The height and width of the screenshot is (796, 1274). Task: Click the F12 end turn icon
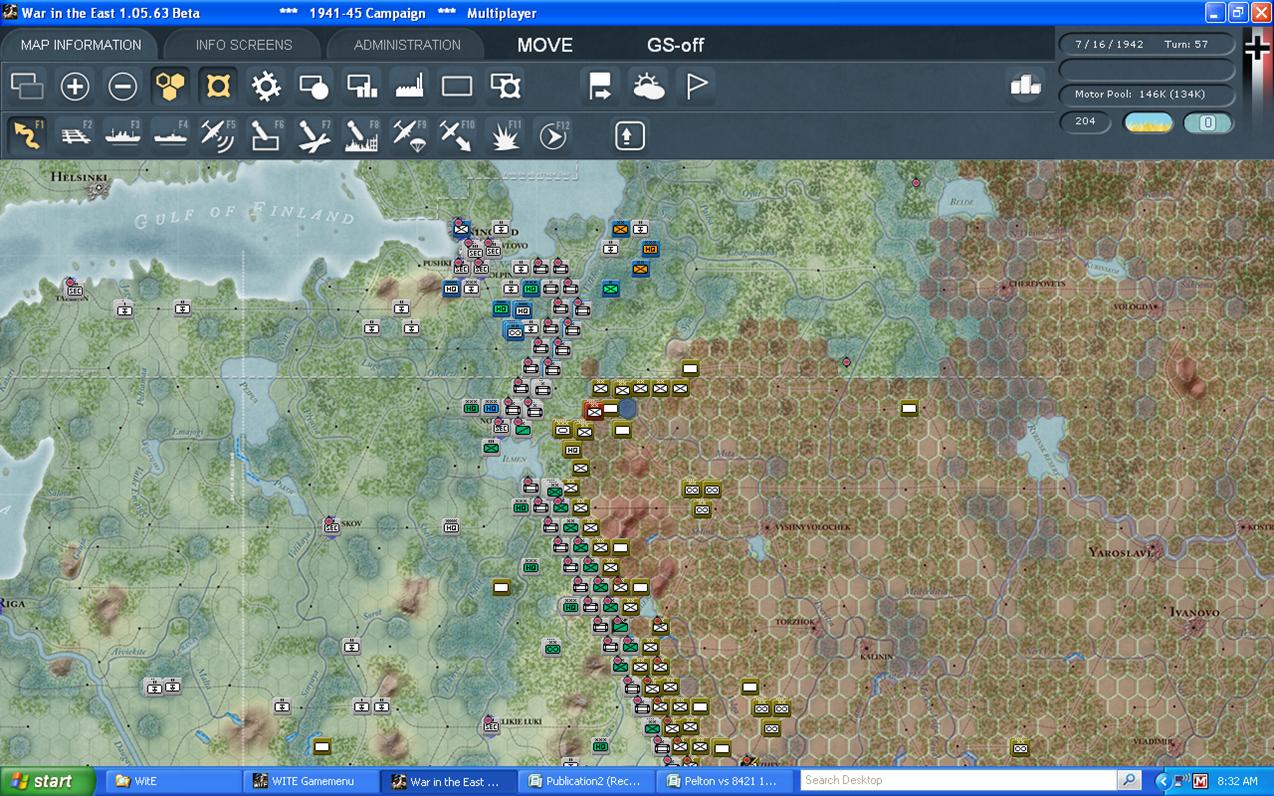[553, 135]
